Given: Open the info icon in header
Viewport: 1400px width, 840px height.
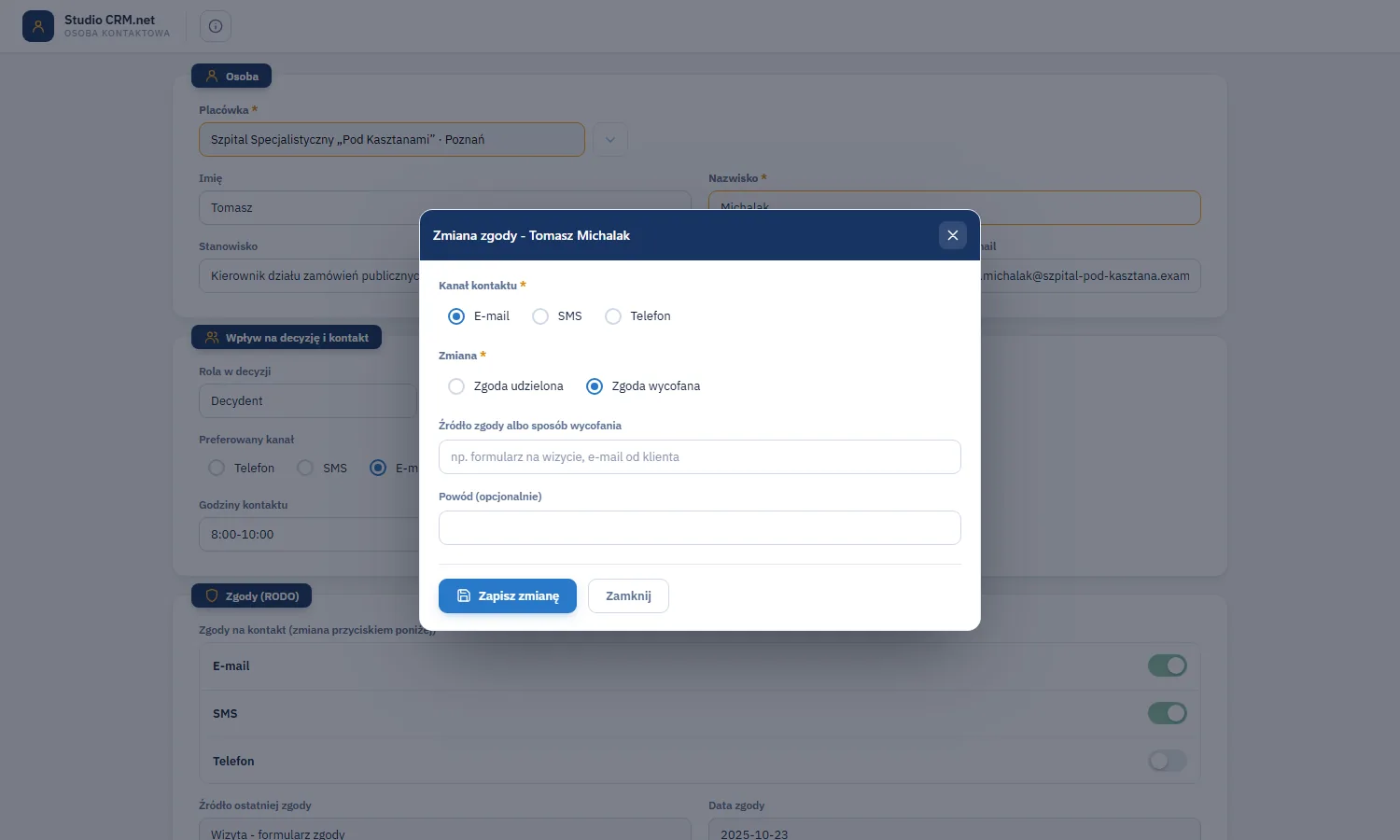Looking at the screenshot, I should click(x=216, y=26).
